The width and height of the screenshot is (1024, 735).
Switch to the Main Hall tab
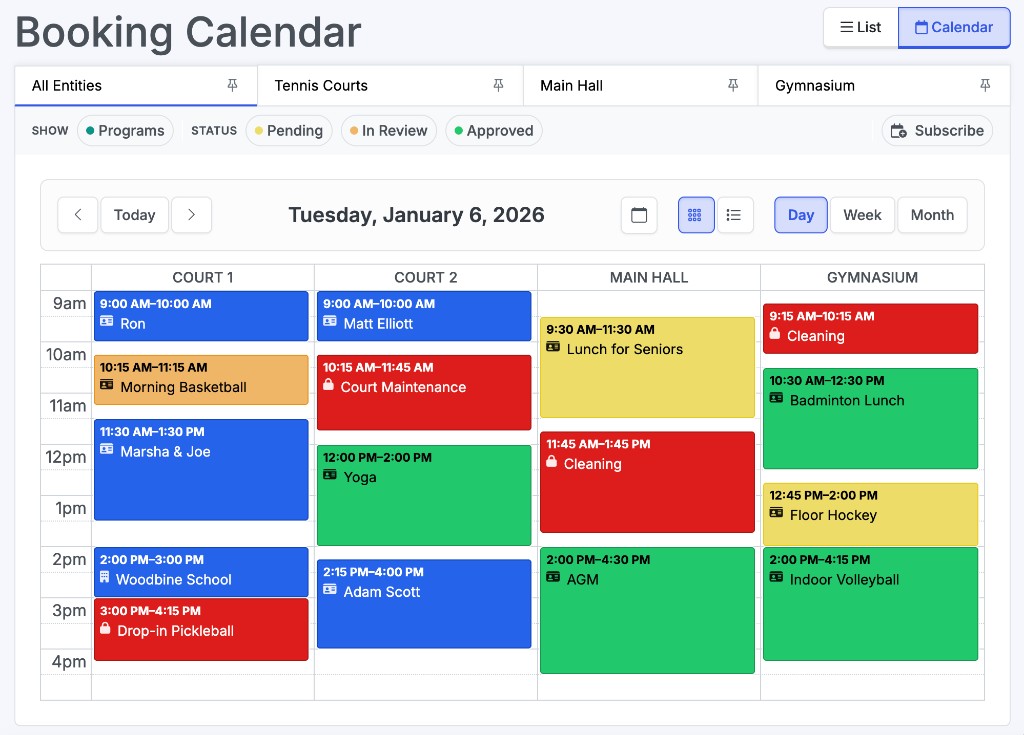(x=571, y=86)
